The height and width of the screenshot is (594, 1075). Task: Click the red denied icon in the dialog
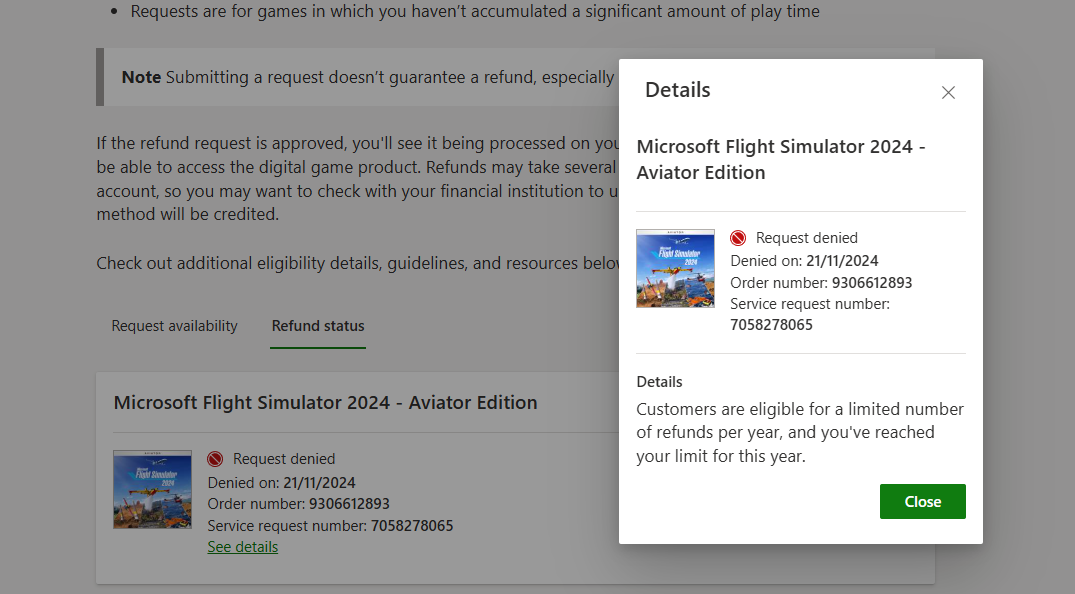pos(738,238)
